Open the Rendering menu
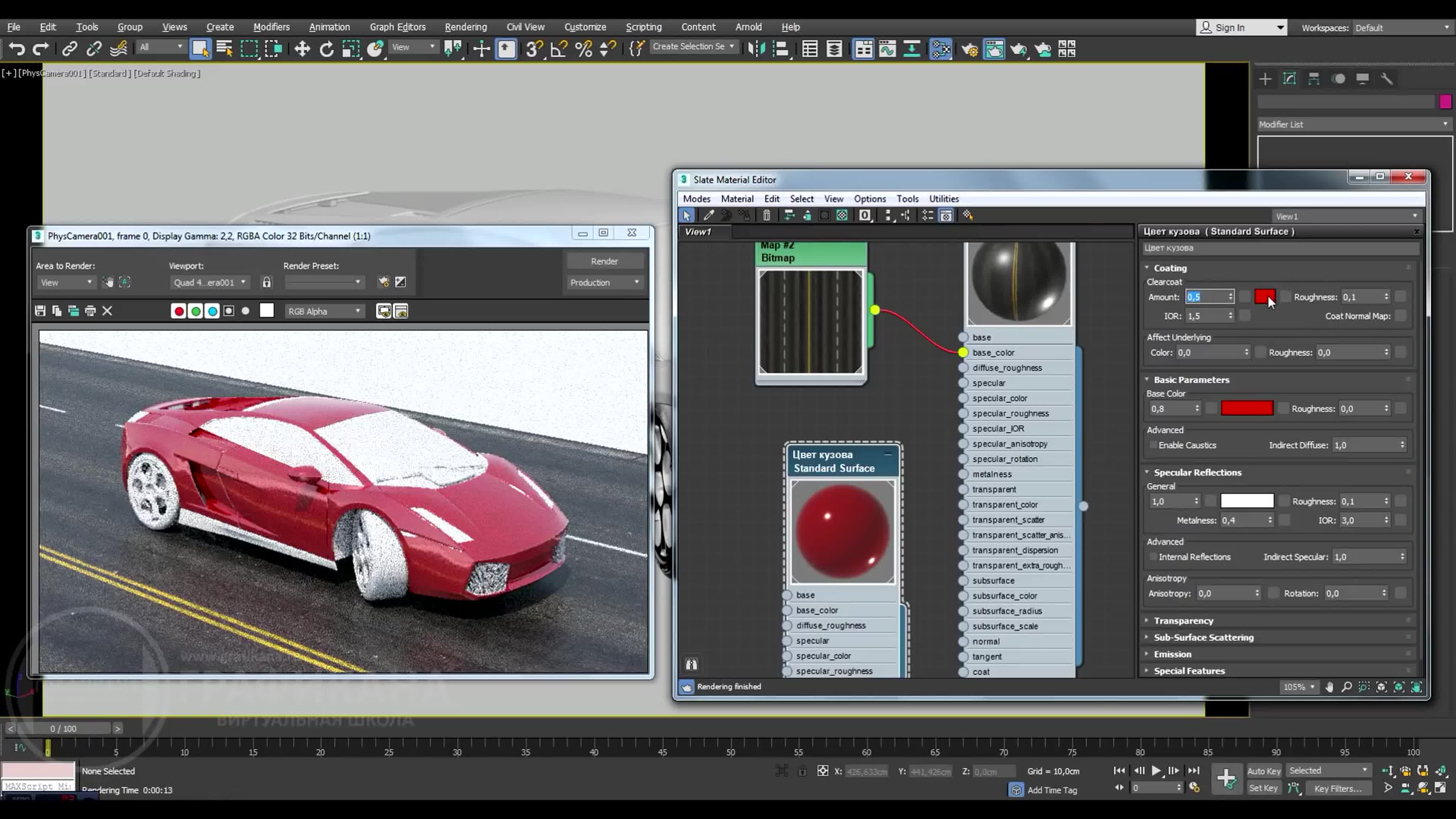The width and height of the screenshot is (1456, 819). click(x=465, y=27)
